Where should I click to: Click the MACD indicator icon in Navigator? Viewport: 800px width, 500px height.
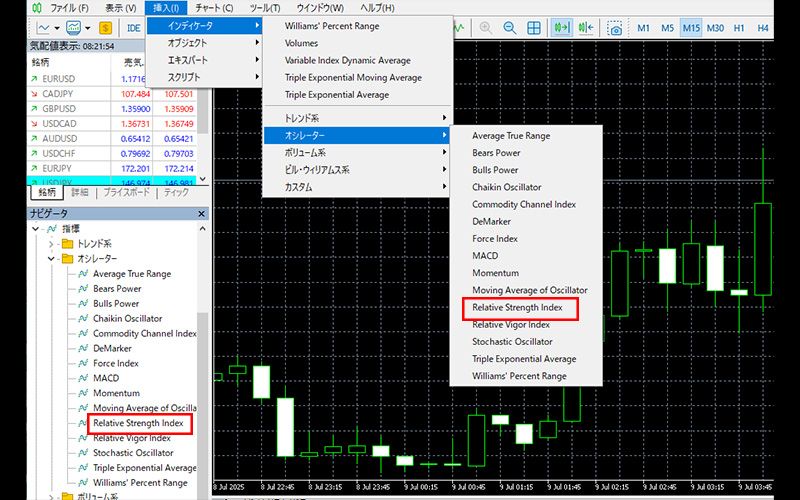(84, 378)
